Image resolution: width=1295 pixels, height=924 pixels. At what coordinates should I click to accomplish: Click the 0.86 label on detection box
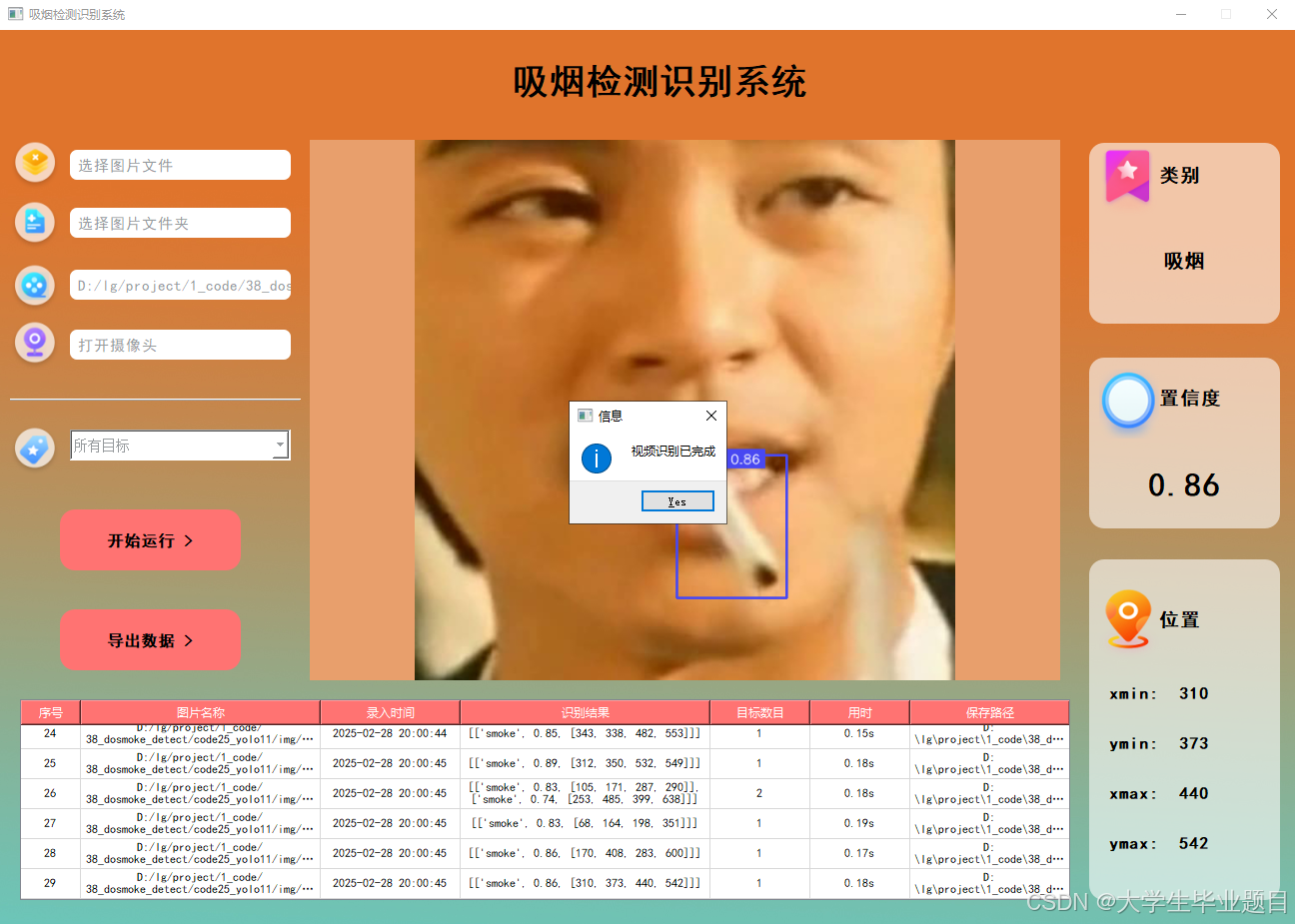pyautogui.click(x=744, y=460)
